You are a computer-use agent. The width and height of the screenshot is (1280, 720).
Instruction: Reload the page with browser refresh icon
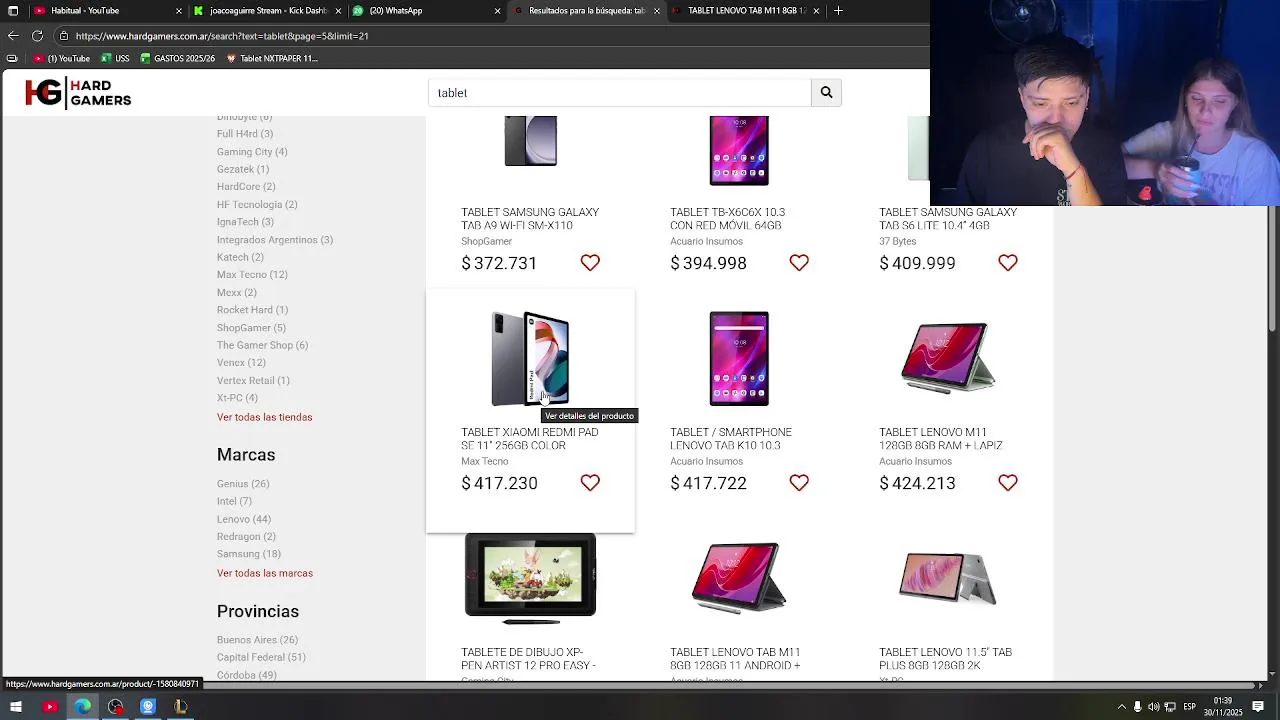point(37,35)
